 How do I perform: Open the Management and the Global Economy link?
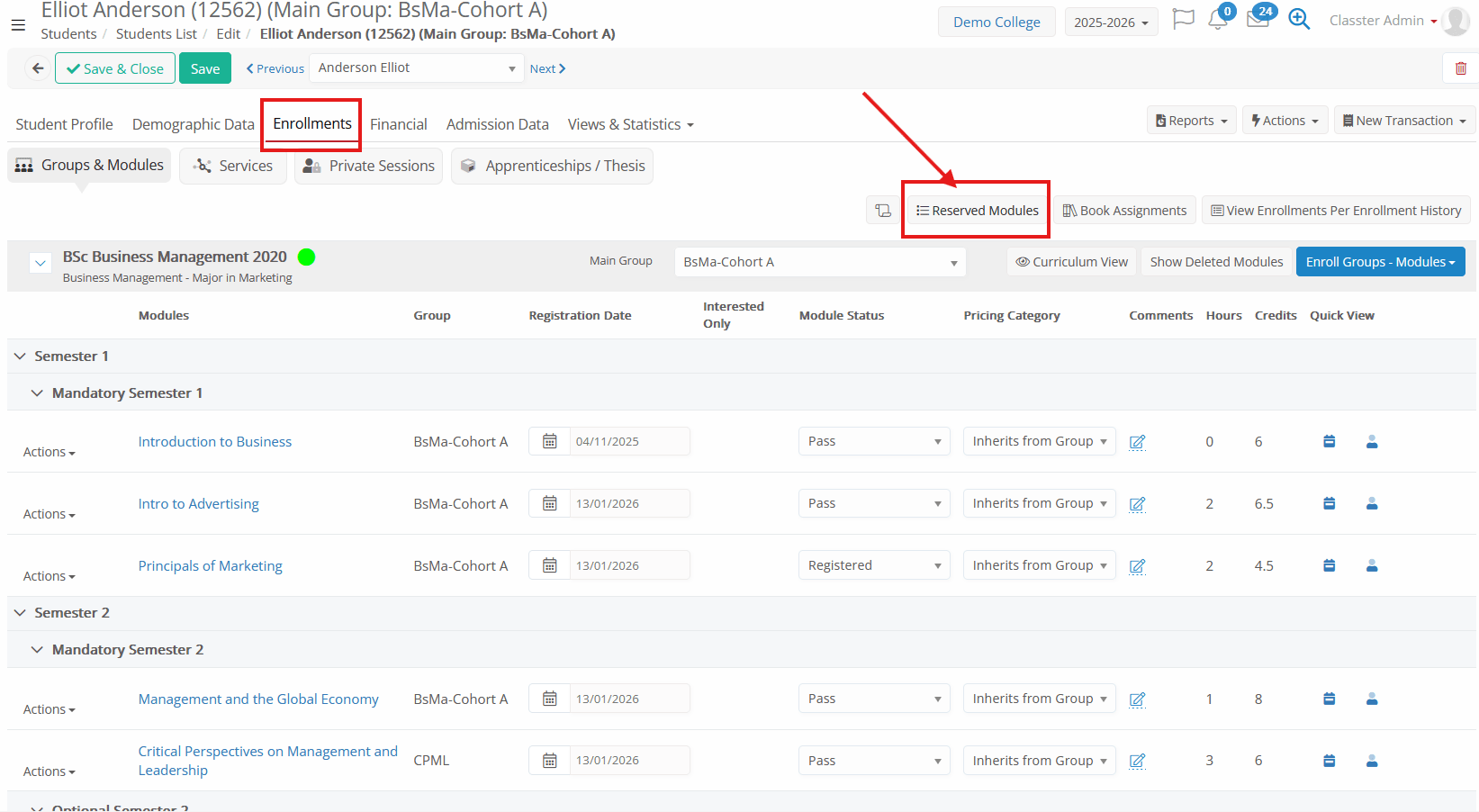click(258, 699)
